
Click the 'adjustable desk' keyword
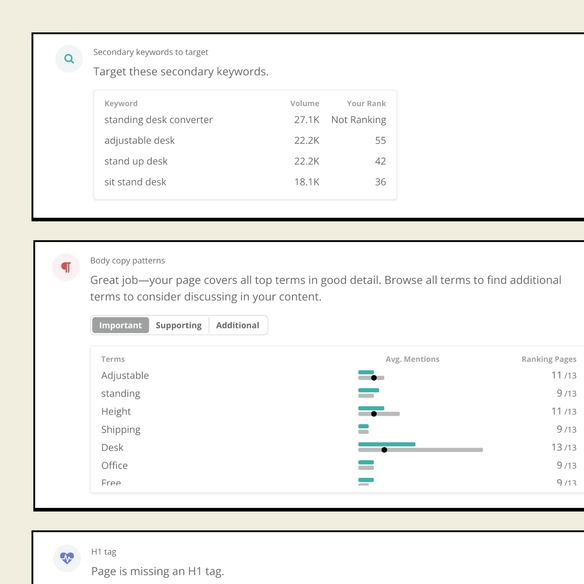(139, 140)
